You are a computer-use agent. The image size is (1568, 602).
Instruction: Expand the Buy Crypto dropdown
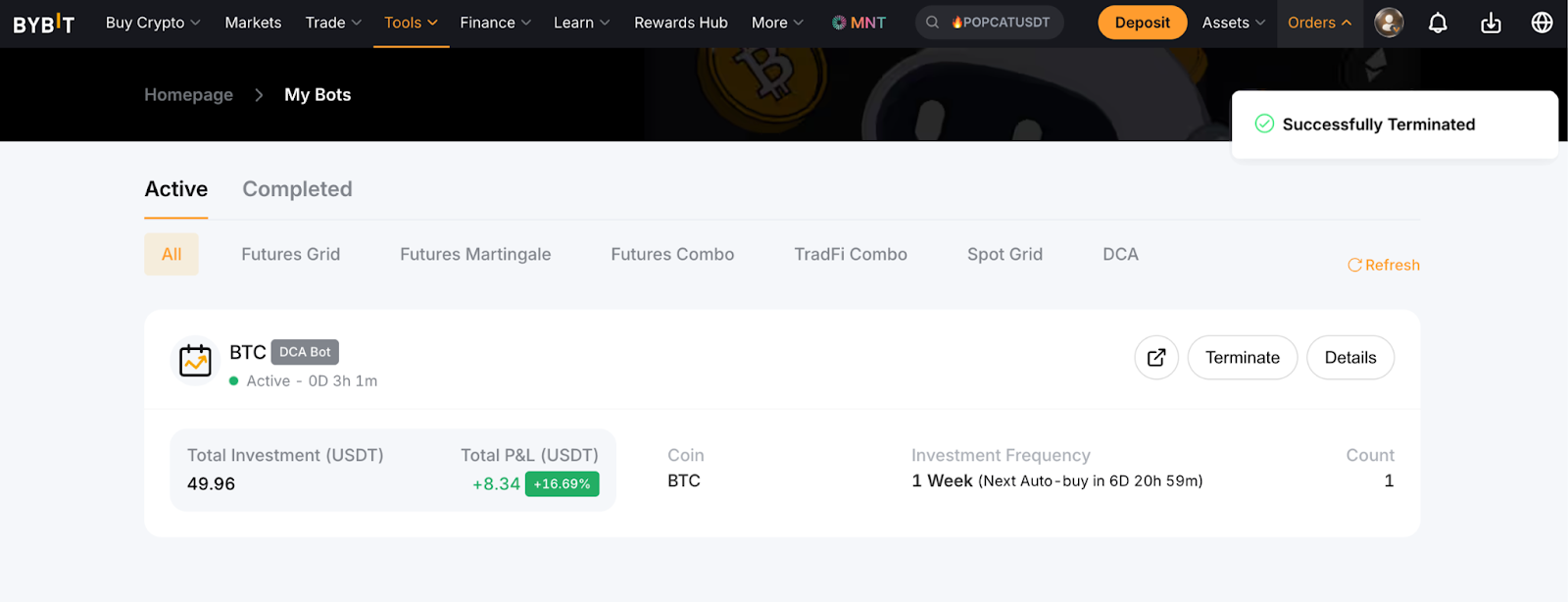(153, 23)
